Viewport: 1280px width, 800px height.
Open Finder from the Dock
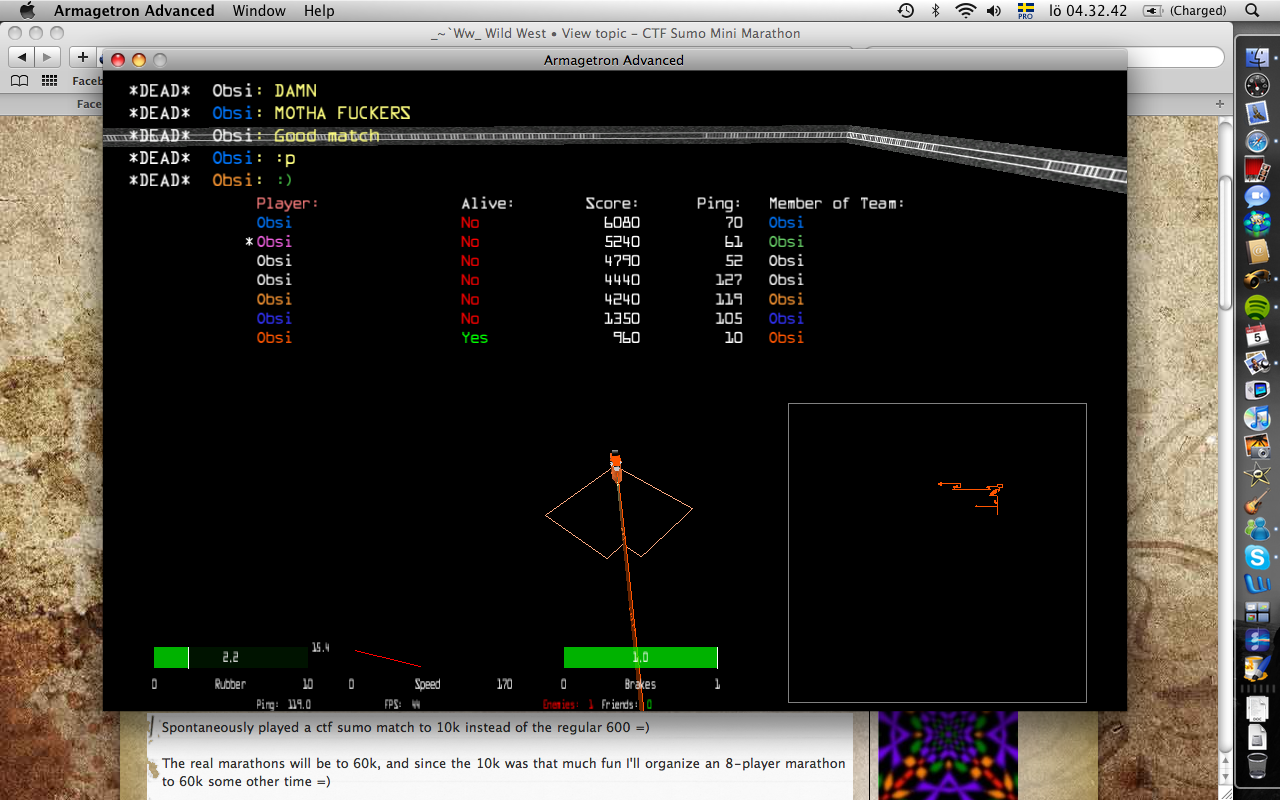[1257, 58]
